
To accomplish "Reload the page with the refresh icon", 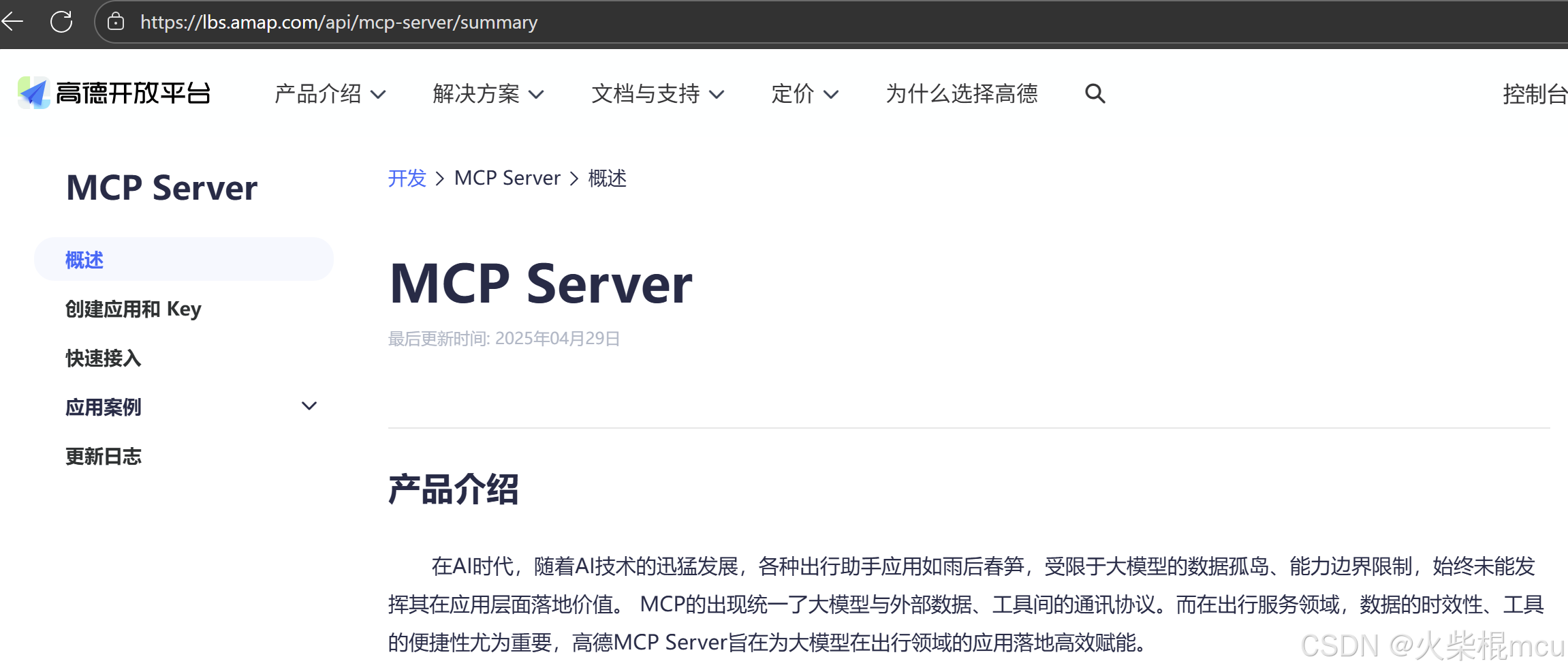I will coord(61,22).
